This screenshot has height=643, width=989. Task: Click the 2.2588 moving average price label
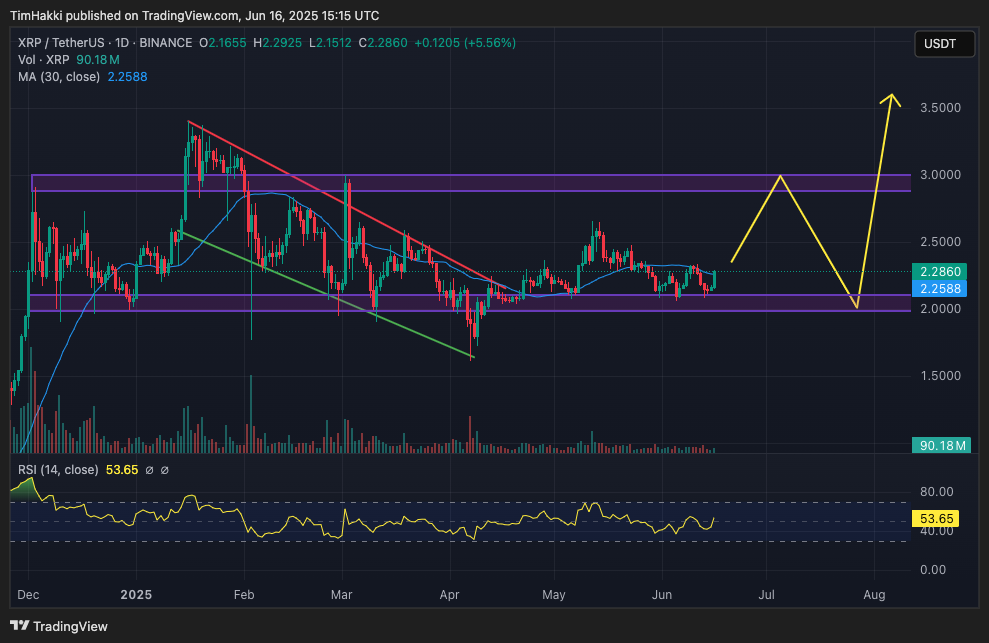click(940, 288)
